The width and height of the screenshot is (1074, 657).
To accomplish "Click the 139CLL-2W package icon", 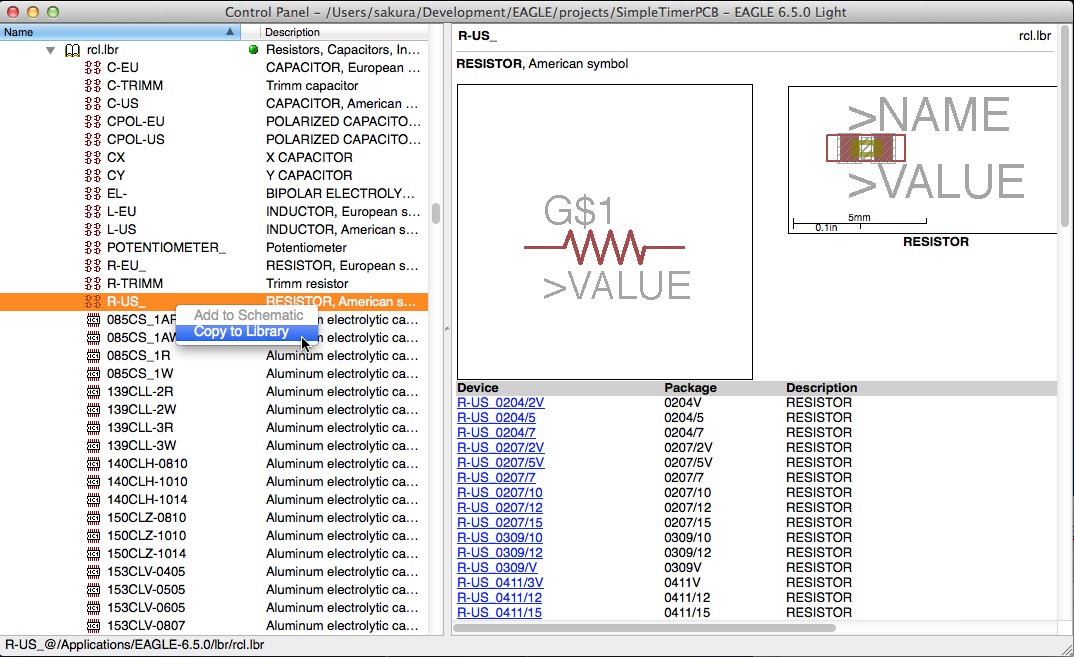I will [93, 410].
